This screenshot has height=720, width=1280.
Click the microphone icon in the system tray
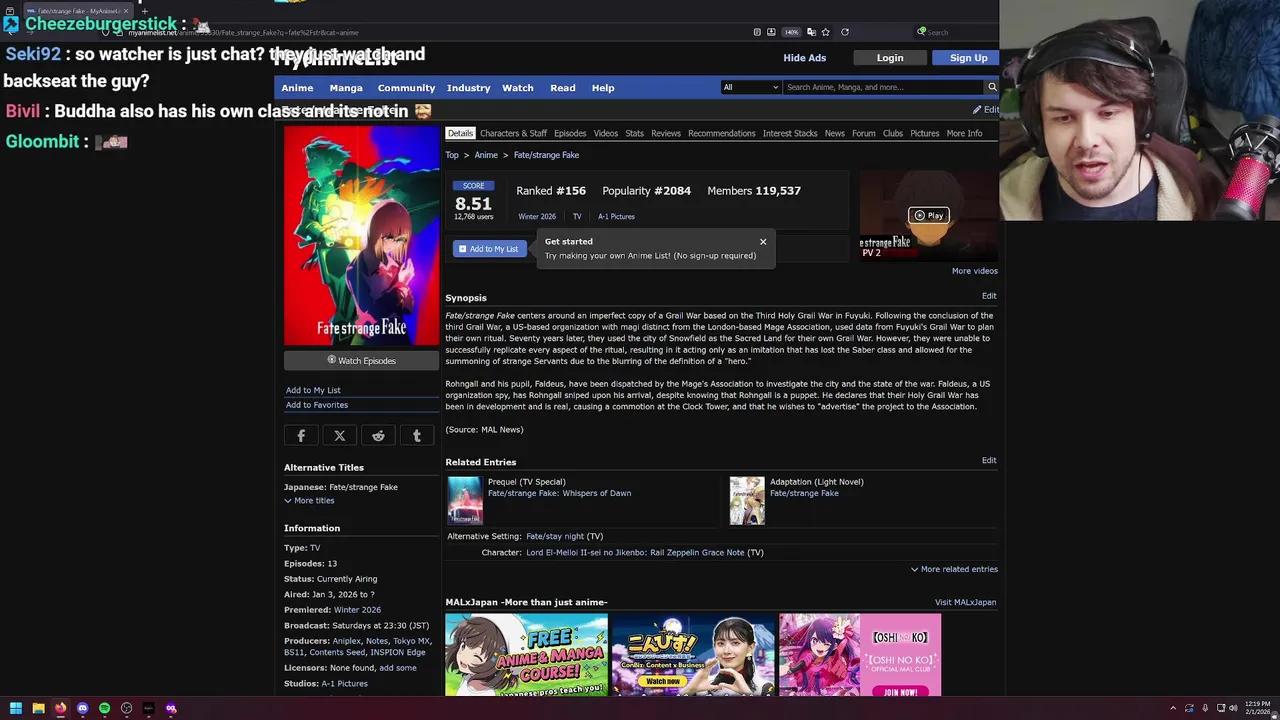(x=1205, y=708)
